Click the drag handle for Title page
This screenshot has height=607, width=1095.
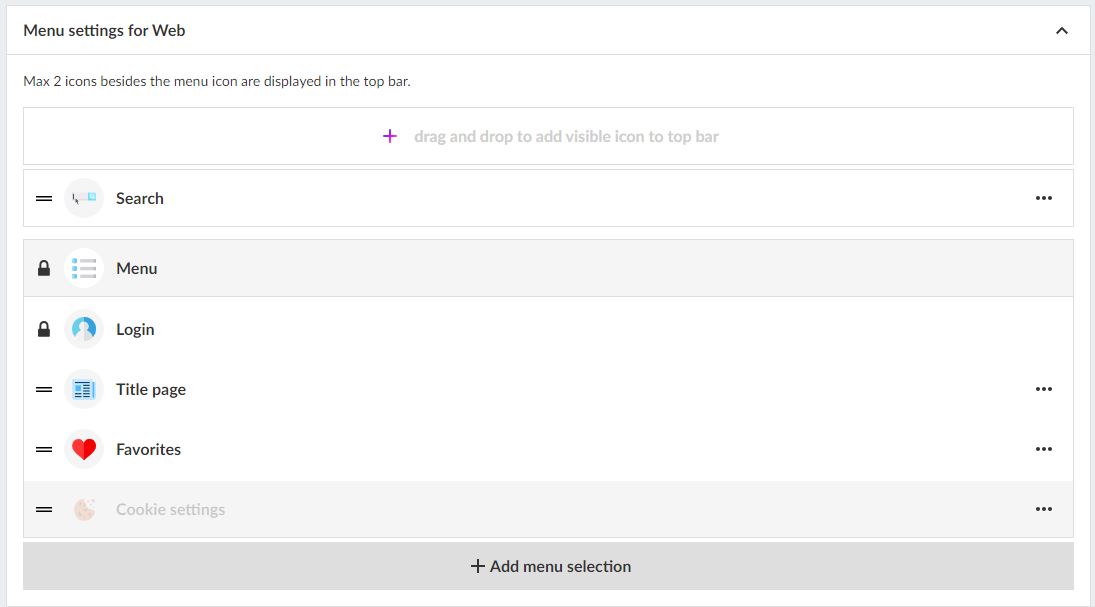coord(44,389)
